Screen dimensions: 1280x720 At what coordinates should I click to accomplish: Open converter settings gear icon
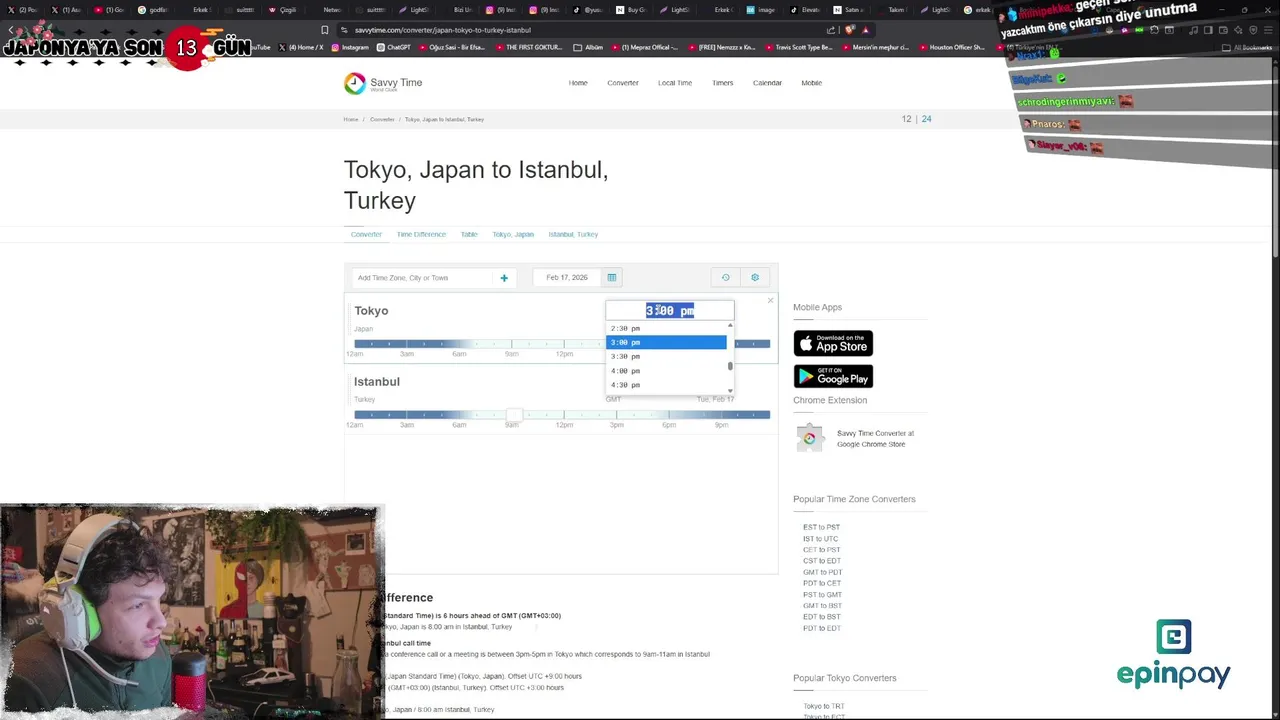755,277
